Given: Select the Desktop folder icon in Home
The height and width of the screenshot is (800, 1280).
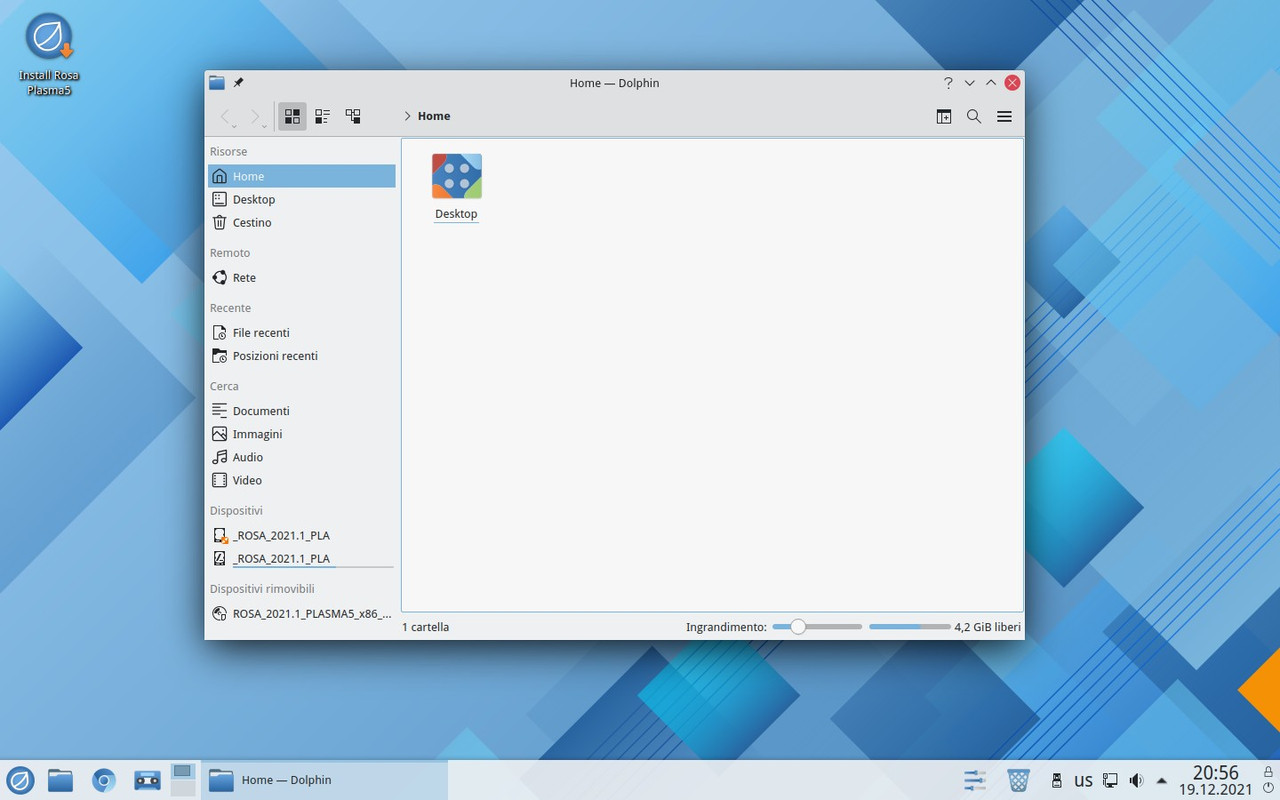Looking at the screenshot, I should (x=457, y=176).
